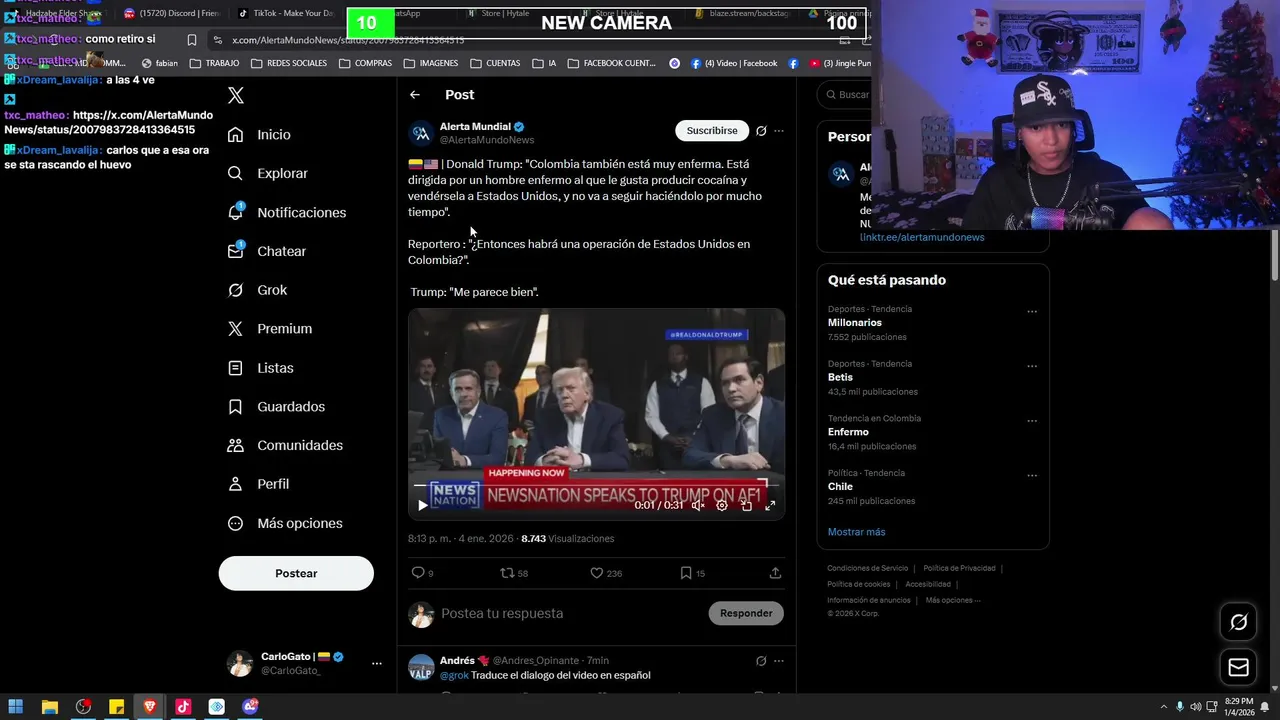Click Grok icon beside Suscribirse
1280x720 pixels.
761,131
